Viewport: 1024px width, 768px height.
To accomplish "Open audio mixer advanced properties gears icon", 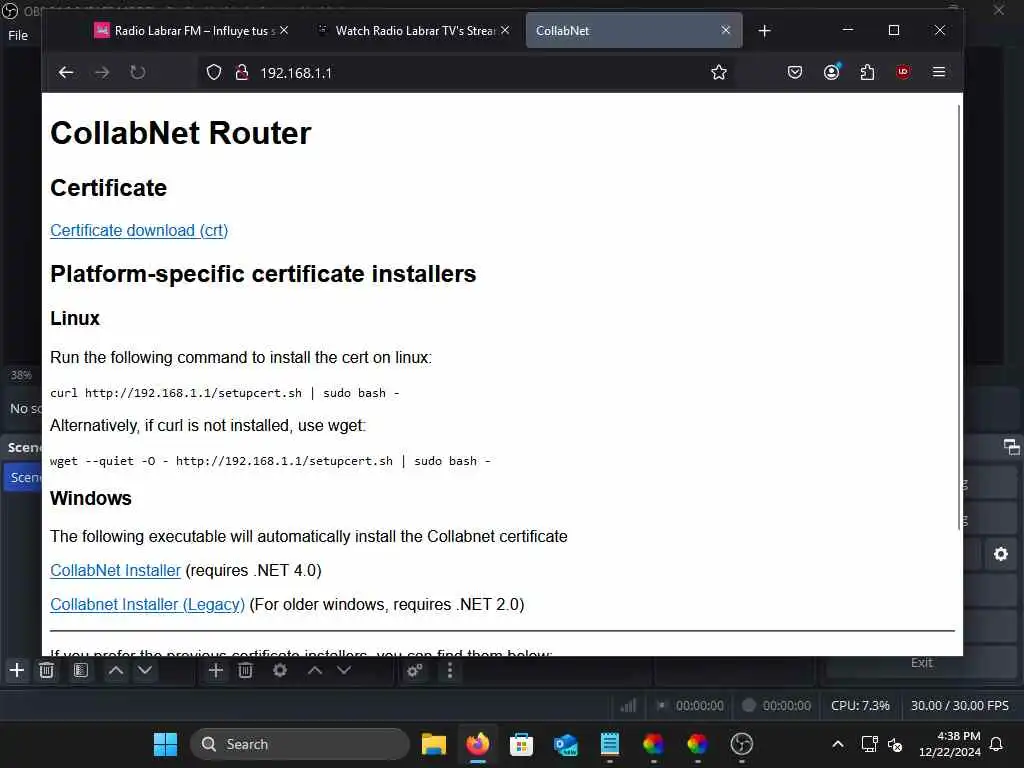I will [x=415, y=671].
